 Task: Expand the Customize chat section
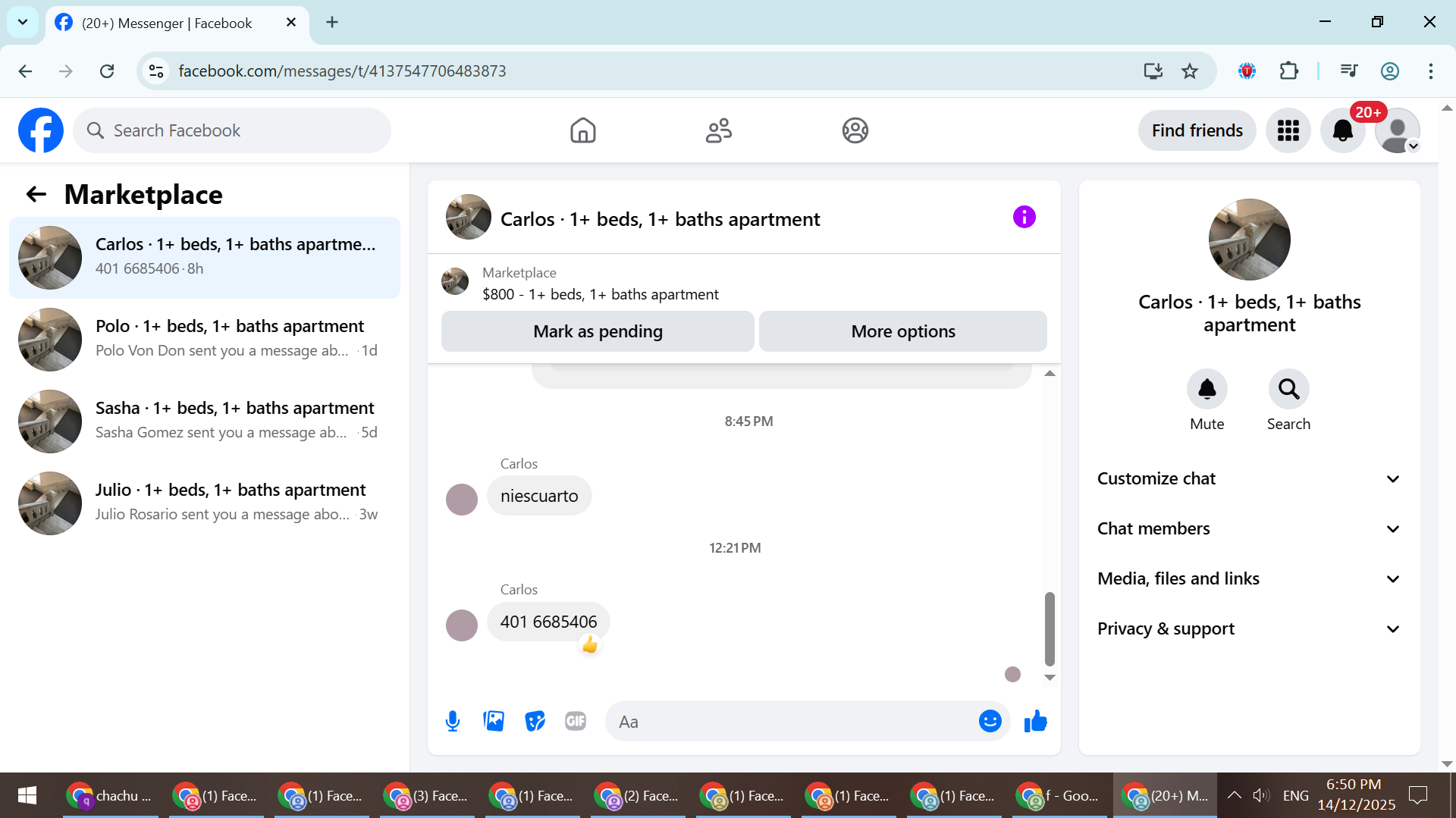[1249, 478]
